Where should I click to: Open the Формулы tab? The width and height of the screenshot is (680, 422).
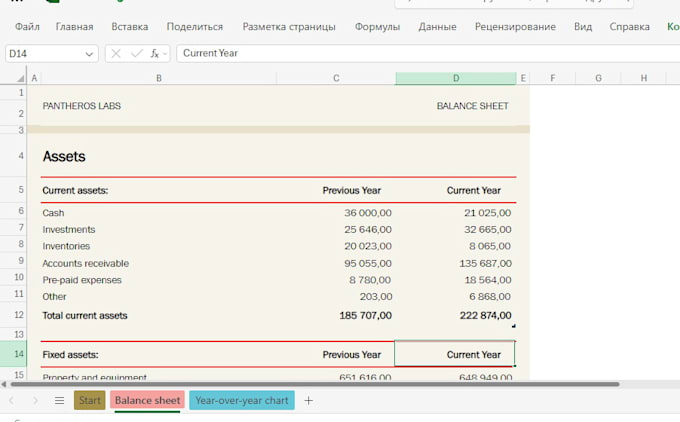pos(377,27)
